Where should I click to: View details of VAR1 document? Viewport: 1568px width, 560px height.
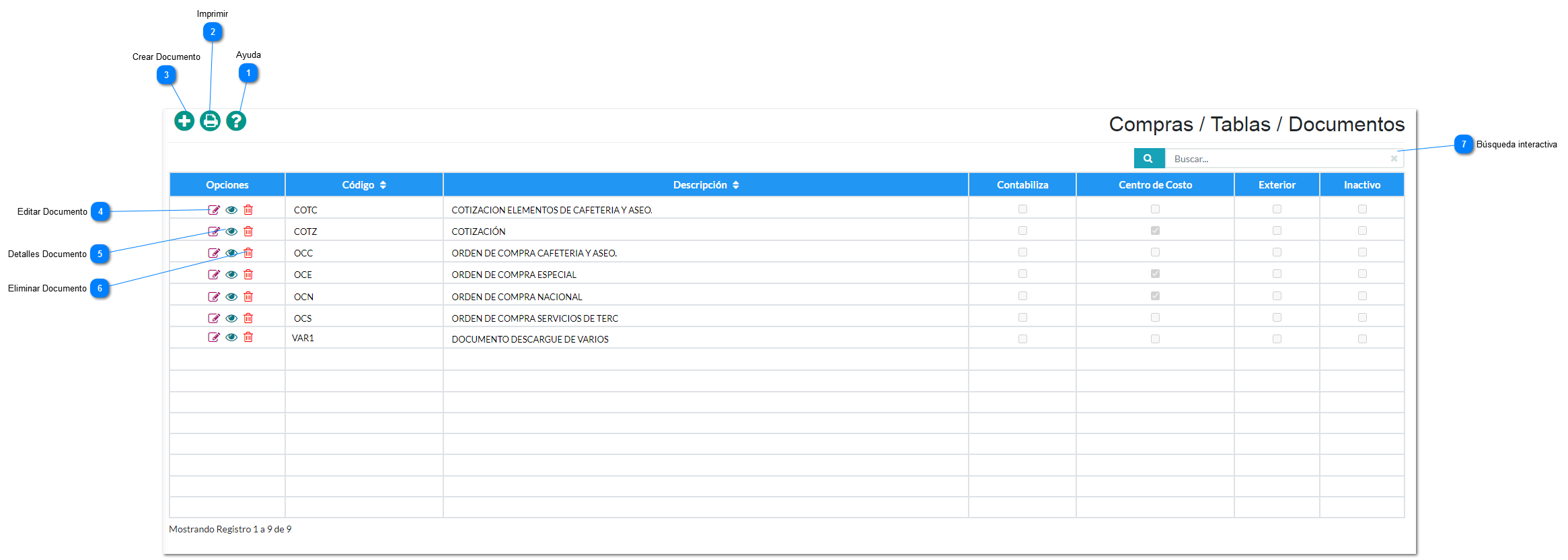[x=231, y=337]
